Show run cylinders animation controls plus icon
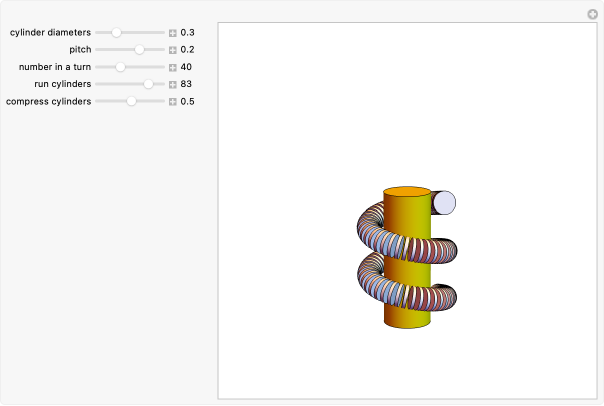Screen dimensions: 604x406 (173, 84)
